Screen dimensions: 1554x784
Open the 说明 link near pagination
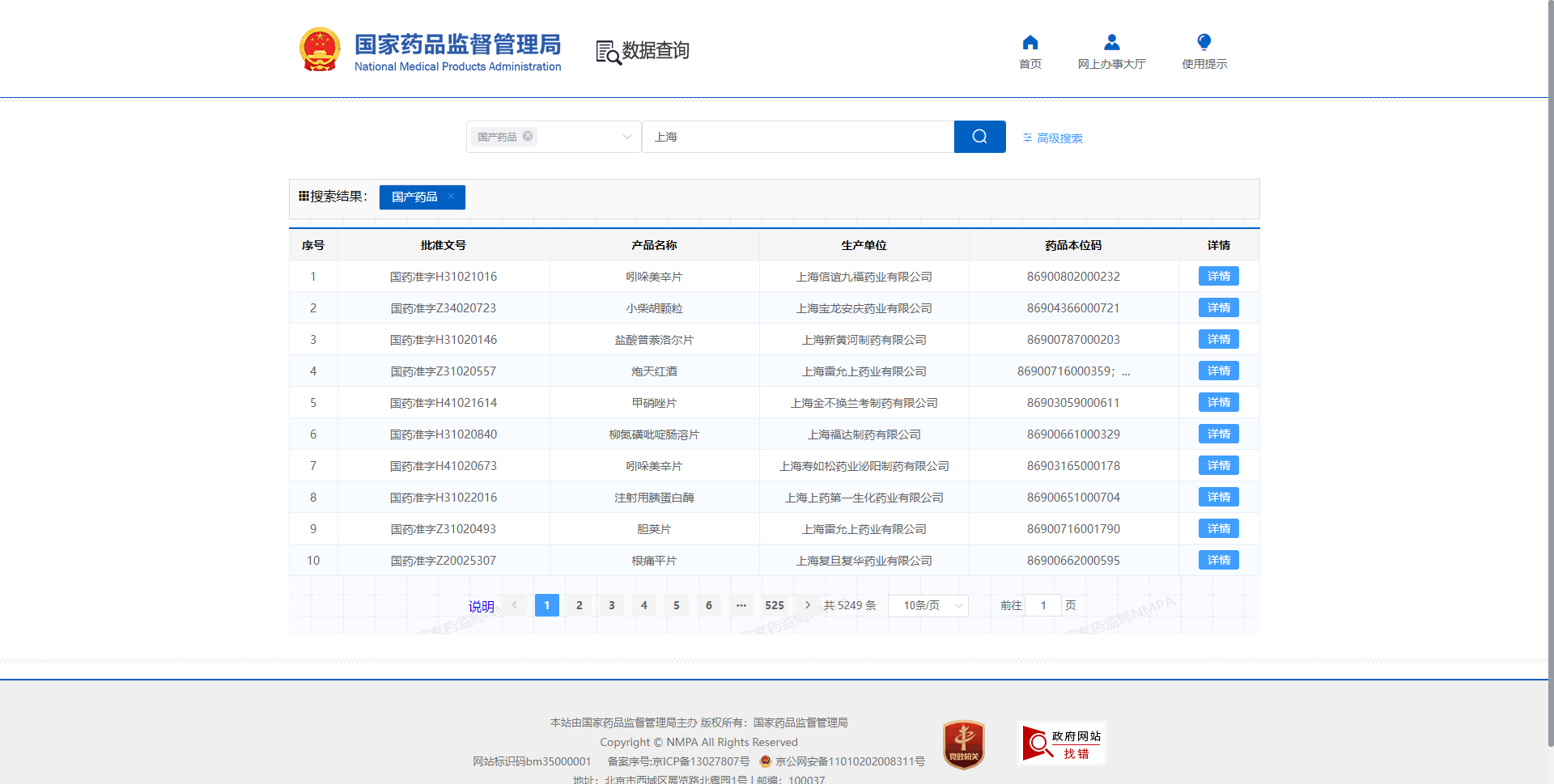[481, 607]
